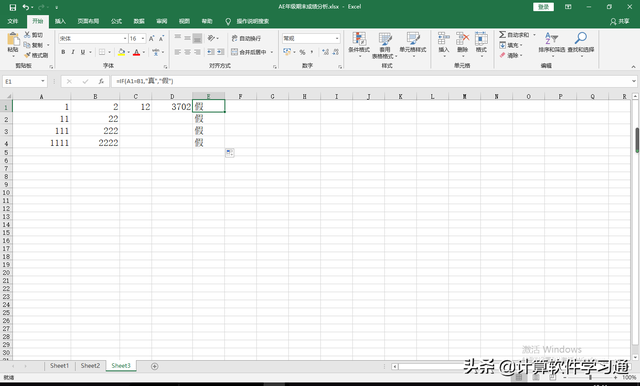Click the Decrease Decimal icon

click(x=336, y=52)
